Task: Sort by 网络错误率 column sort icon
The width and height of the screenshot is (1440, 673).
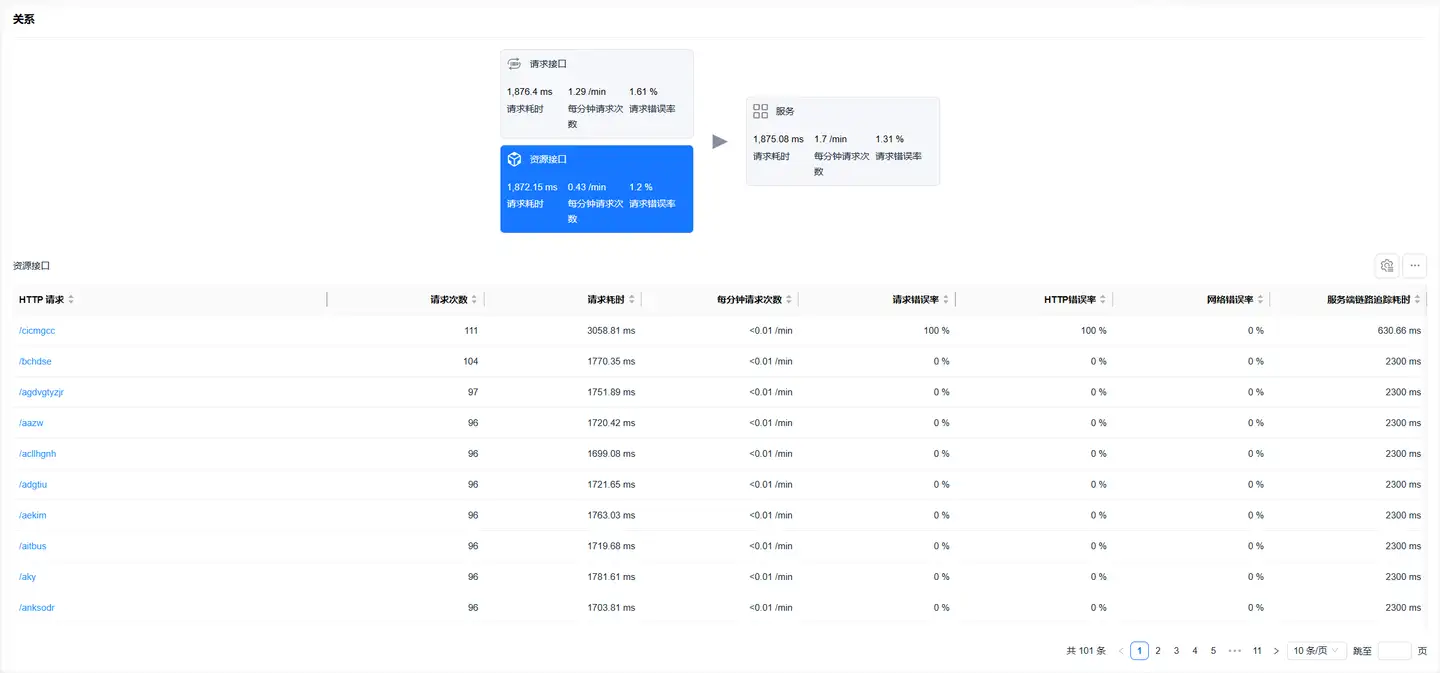Action: point(1260,299)
